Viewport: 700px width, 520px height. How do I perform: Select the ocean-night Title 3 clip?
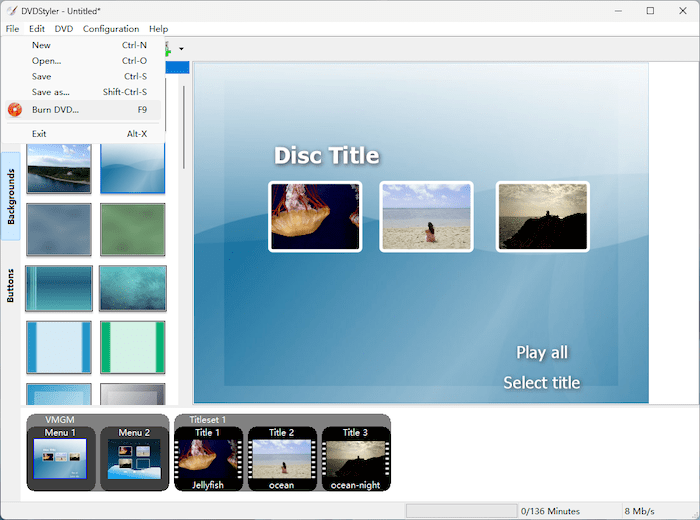[356, 460]
